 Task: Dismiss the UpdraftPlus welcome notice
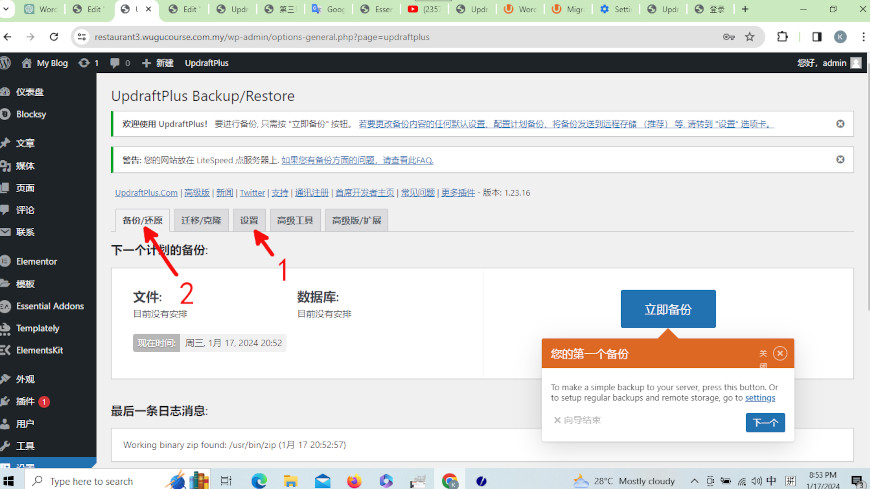click(840, 124)
